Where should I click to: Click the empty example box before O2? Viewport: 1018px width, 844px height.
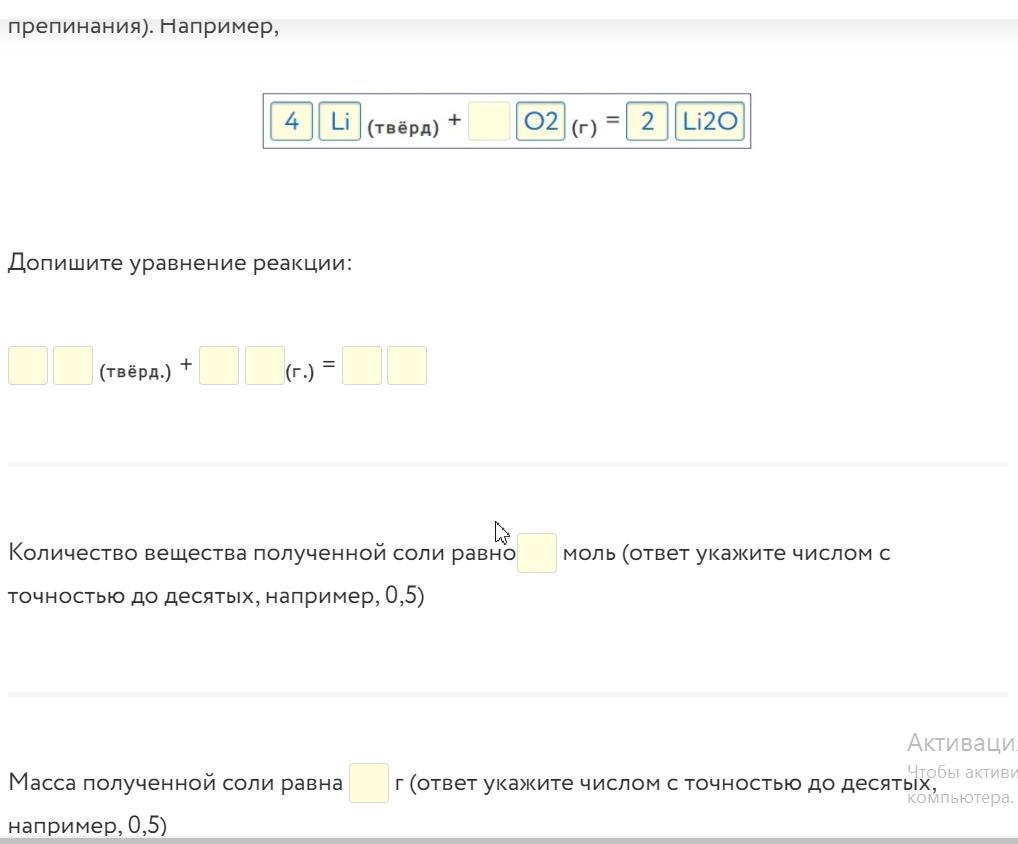point(489,122)
